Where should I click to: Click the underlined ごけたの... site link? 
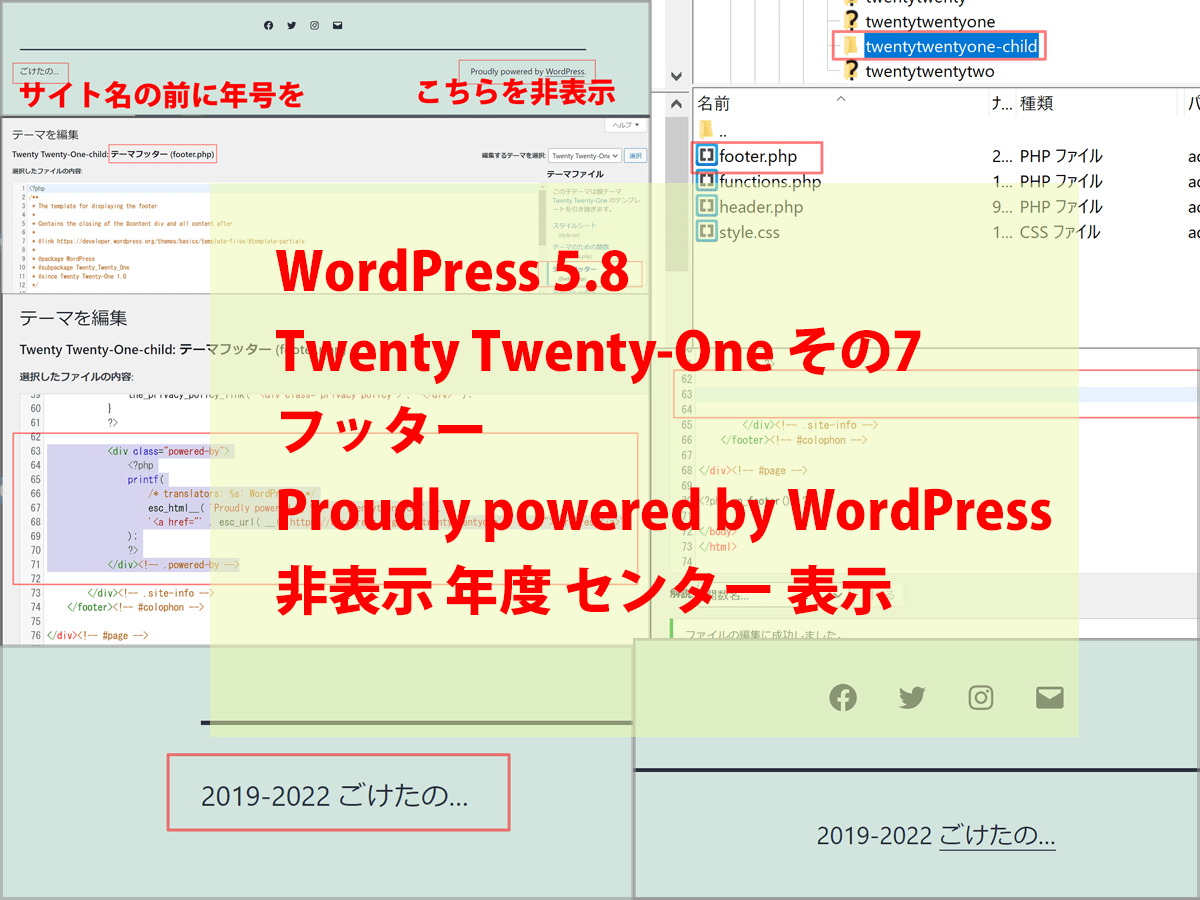click(996, 835)
